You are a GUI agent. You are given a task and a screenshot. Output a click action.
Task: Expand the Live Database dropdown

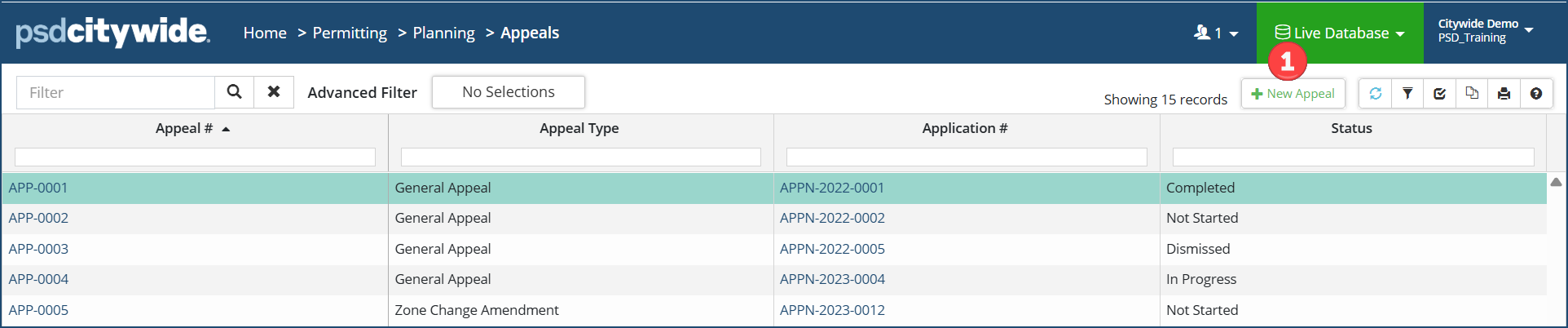pos(1340,33)
